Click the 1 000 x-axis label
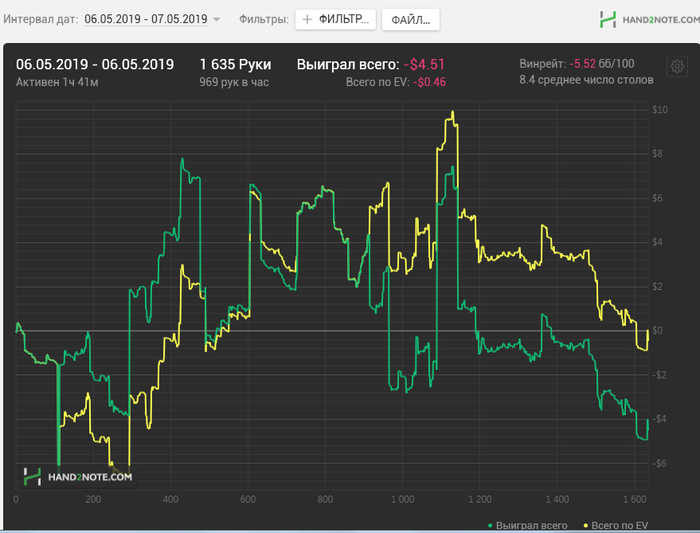The height and width of the screenshot is (533, 700). click(402, 499)
